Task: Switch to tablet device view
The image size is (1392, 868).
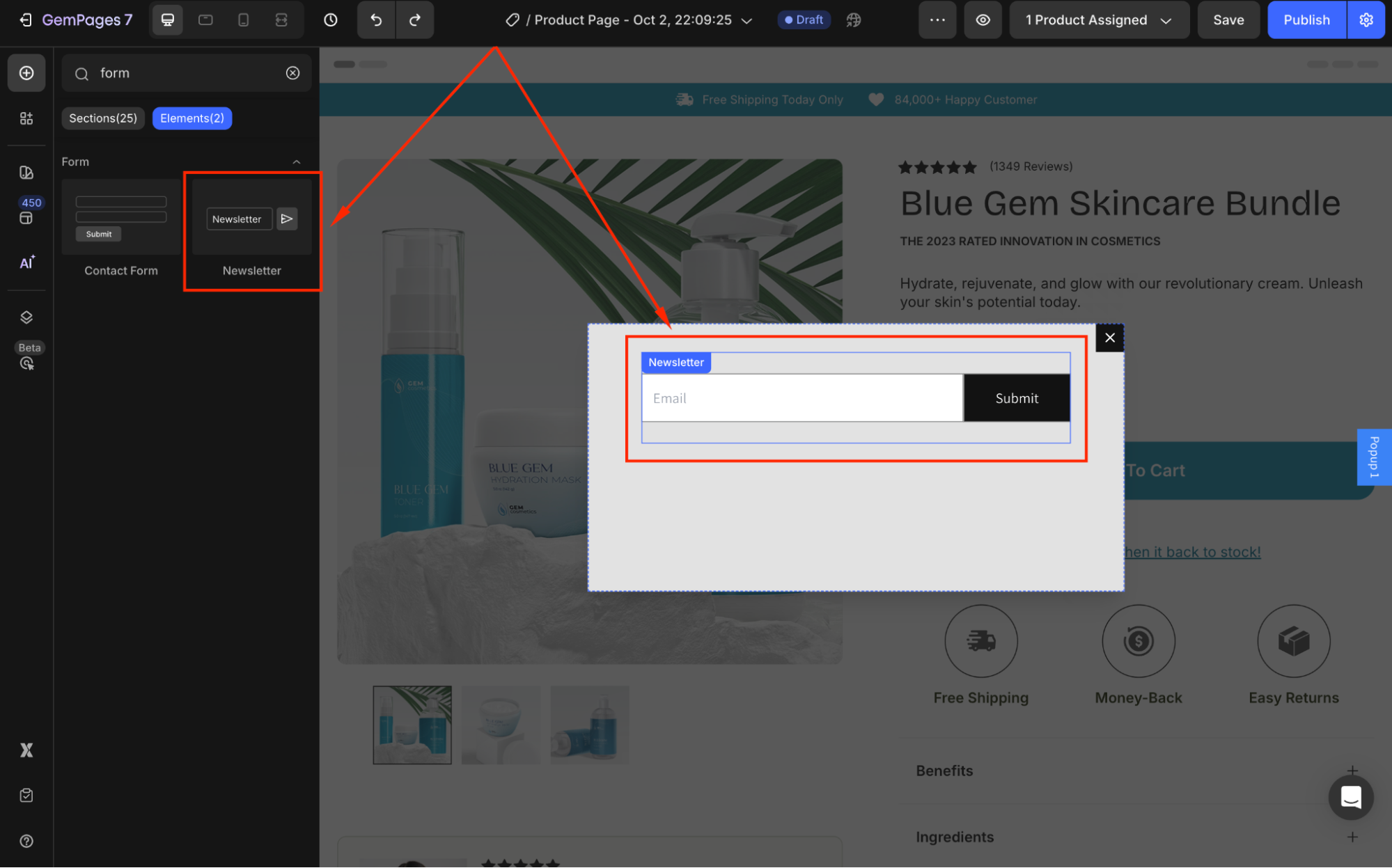Action: 205,20
